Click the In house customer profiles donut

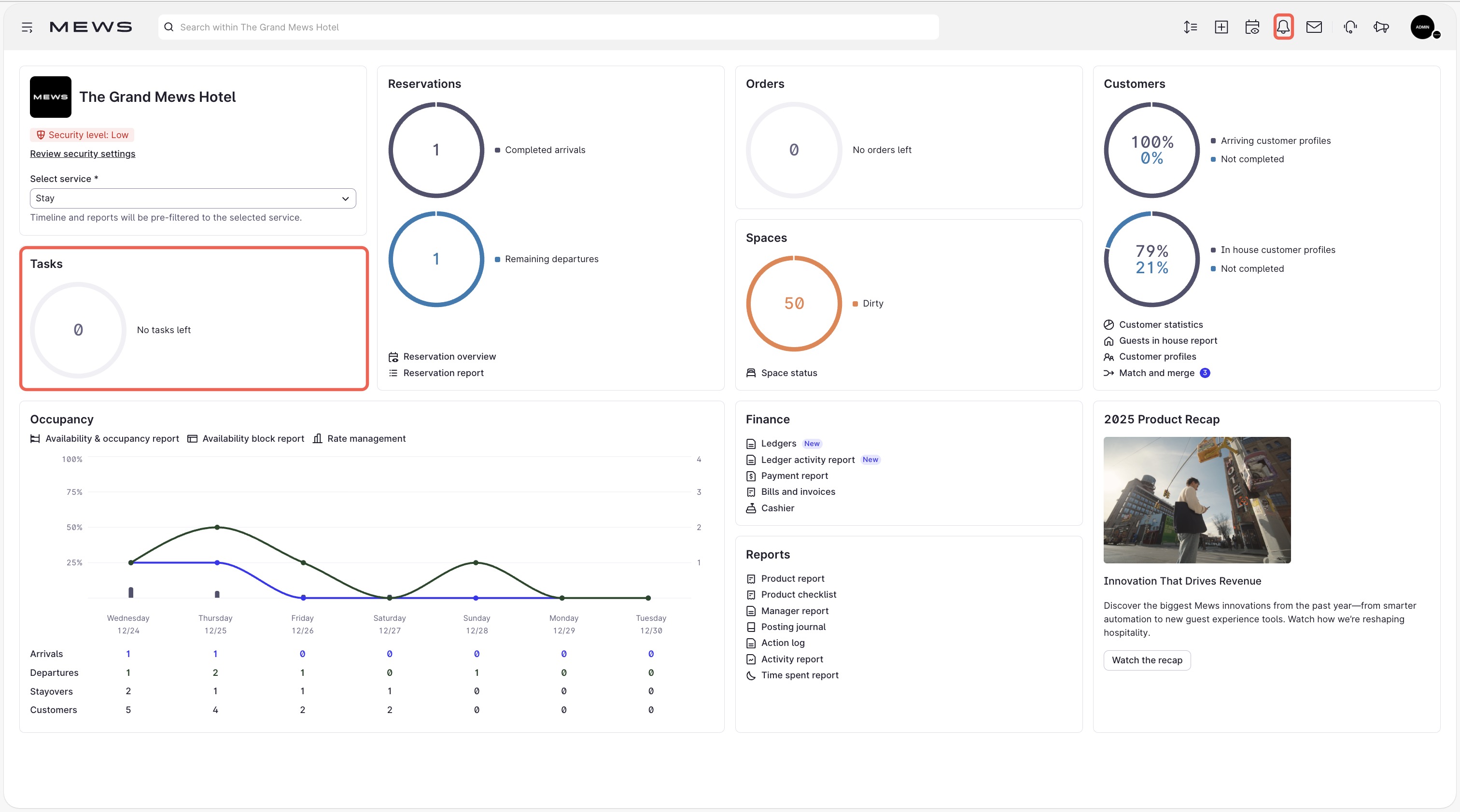(x=1151, y=259)
